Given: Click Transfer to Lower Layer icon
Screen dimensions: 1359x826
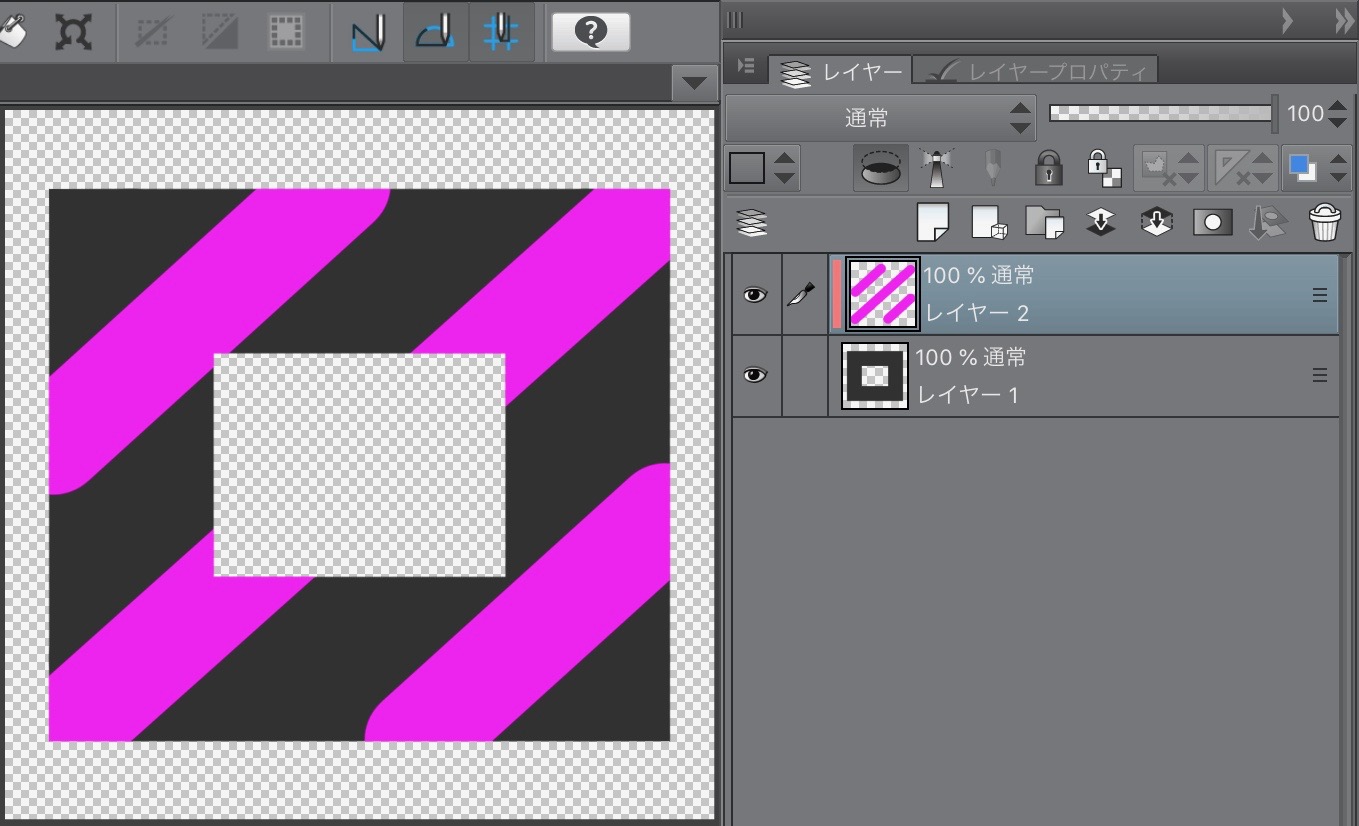Looking at the screenshot, I should 1101,222.
